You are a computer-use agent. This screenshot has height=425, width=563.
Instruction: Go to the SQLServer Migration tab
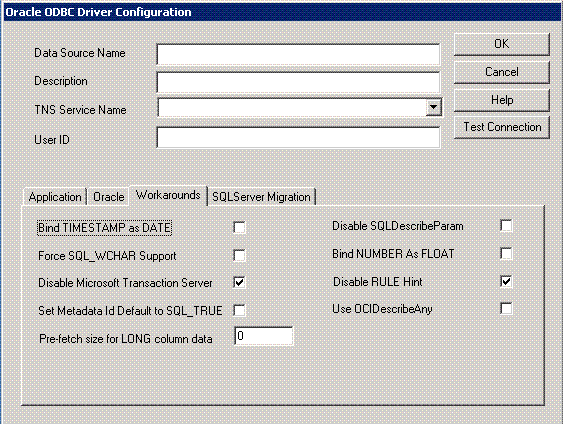click(x=261, y=197)
